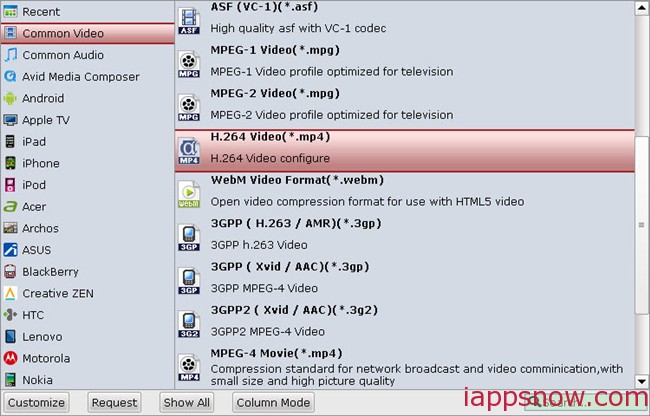This screenshot has height=416, width=650.
Task: Click the BlackBerry device icon
Action: click(x=10, y=272)
